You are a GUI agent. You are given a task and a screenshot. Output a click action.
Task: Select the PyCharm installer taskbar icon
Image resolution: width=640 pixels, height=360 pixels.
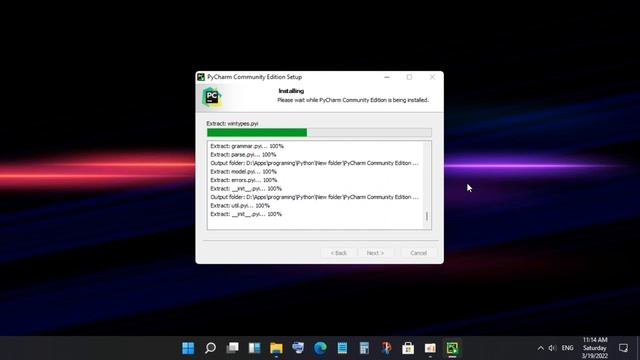(452, 348)
